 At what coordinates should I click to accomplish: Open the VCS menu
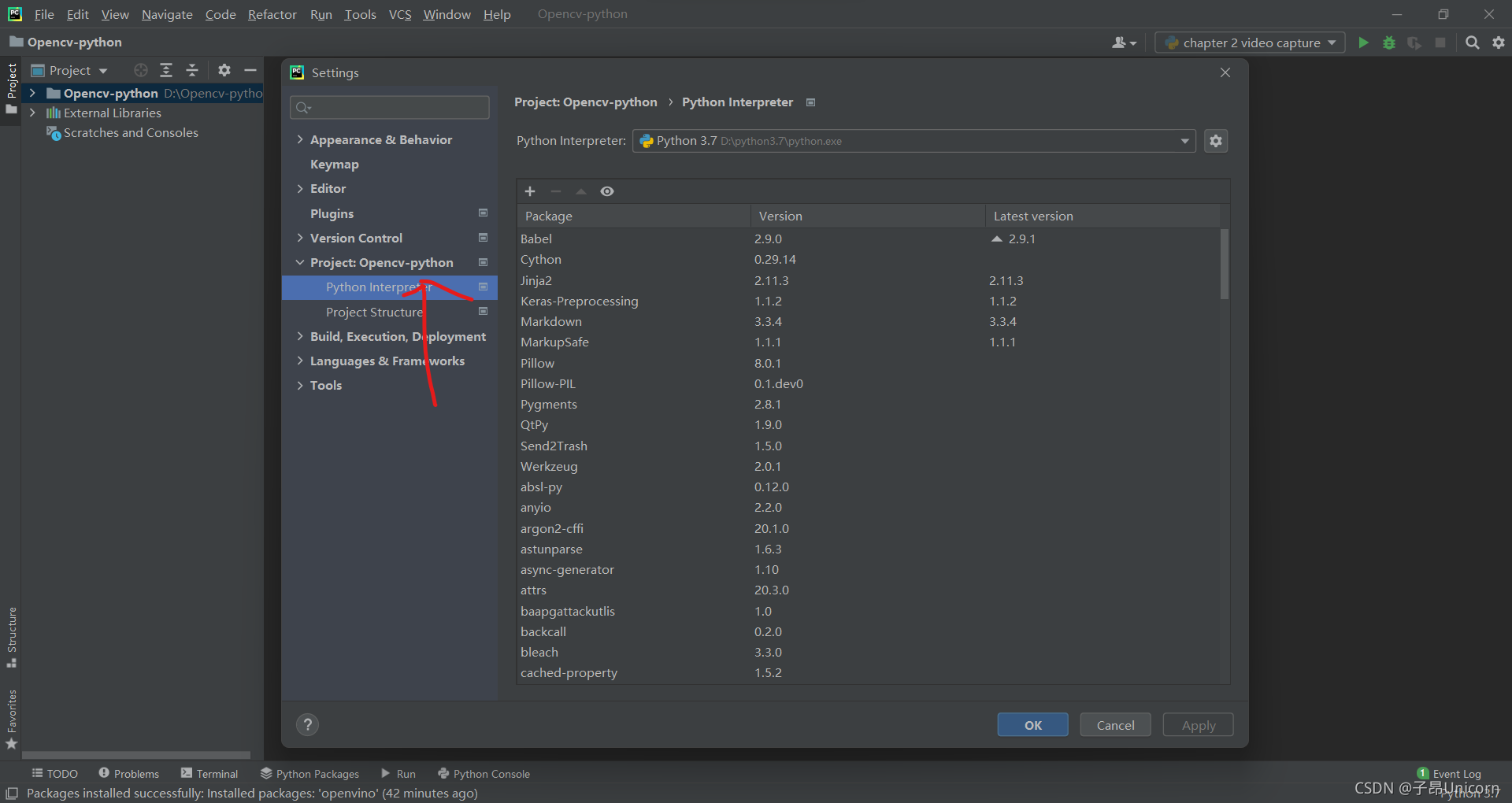[x=400, y=14]
